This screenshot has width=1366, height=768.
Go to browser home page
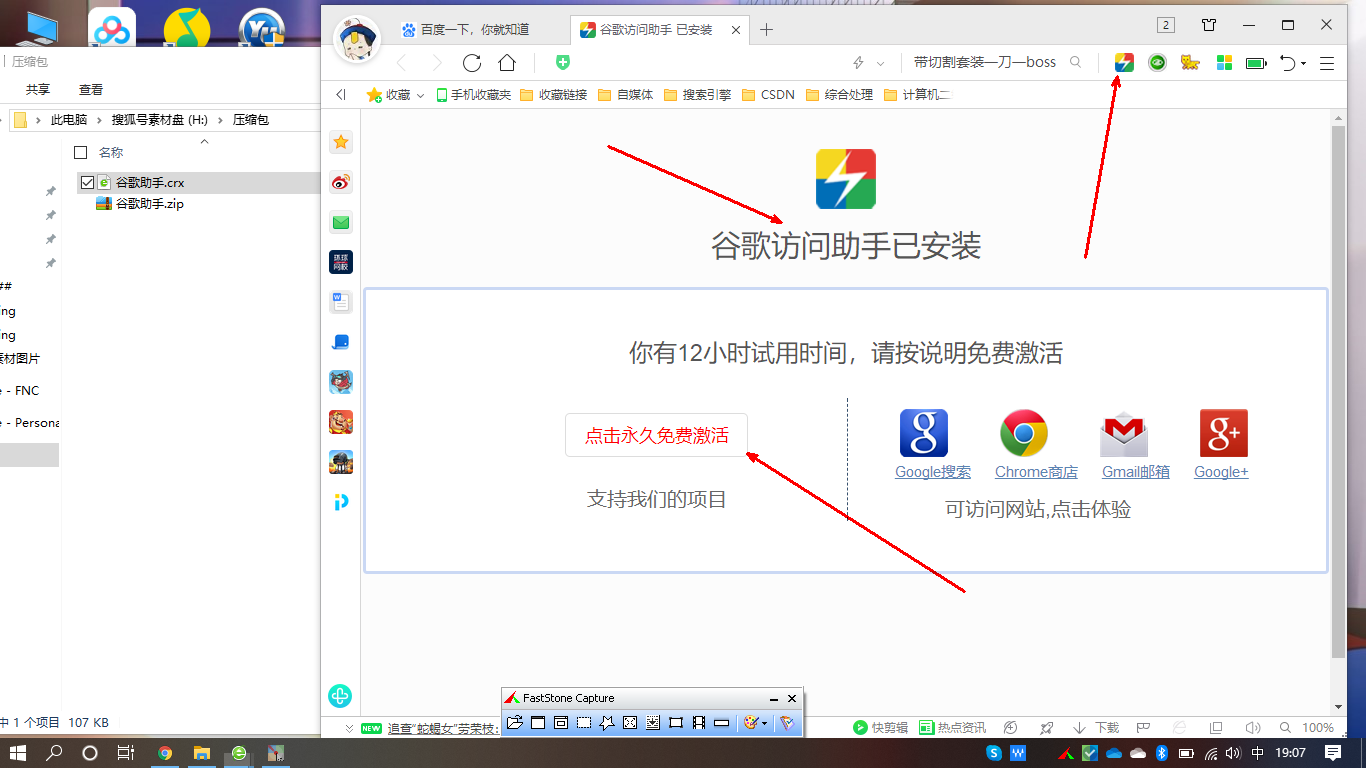pyautogui.click(x=507, y=63)
